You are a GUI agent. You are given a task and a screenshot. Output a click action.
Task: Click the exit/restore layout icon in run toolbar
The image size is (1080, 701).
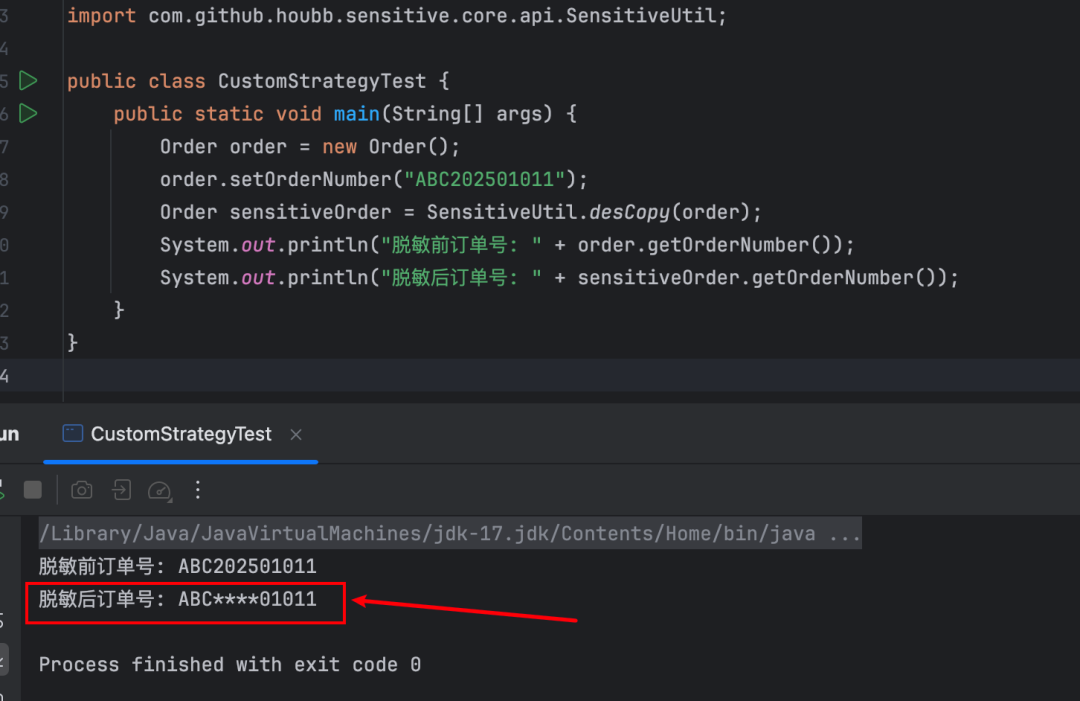pyautogui.click(x=121, y=490)
